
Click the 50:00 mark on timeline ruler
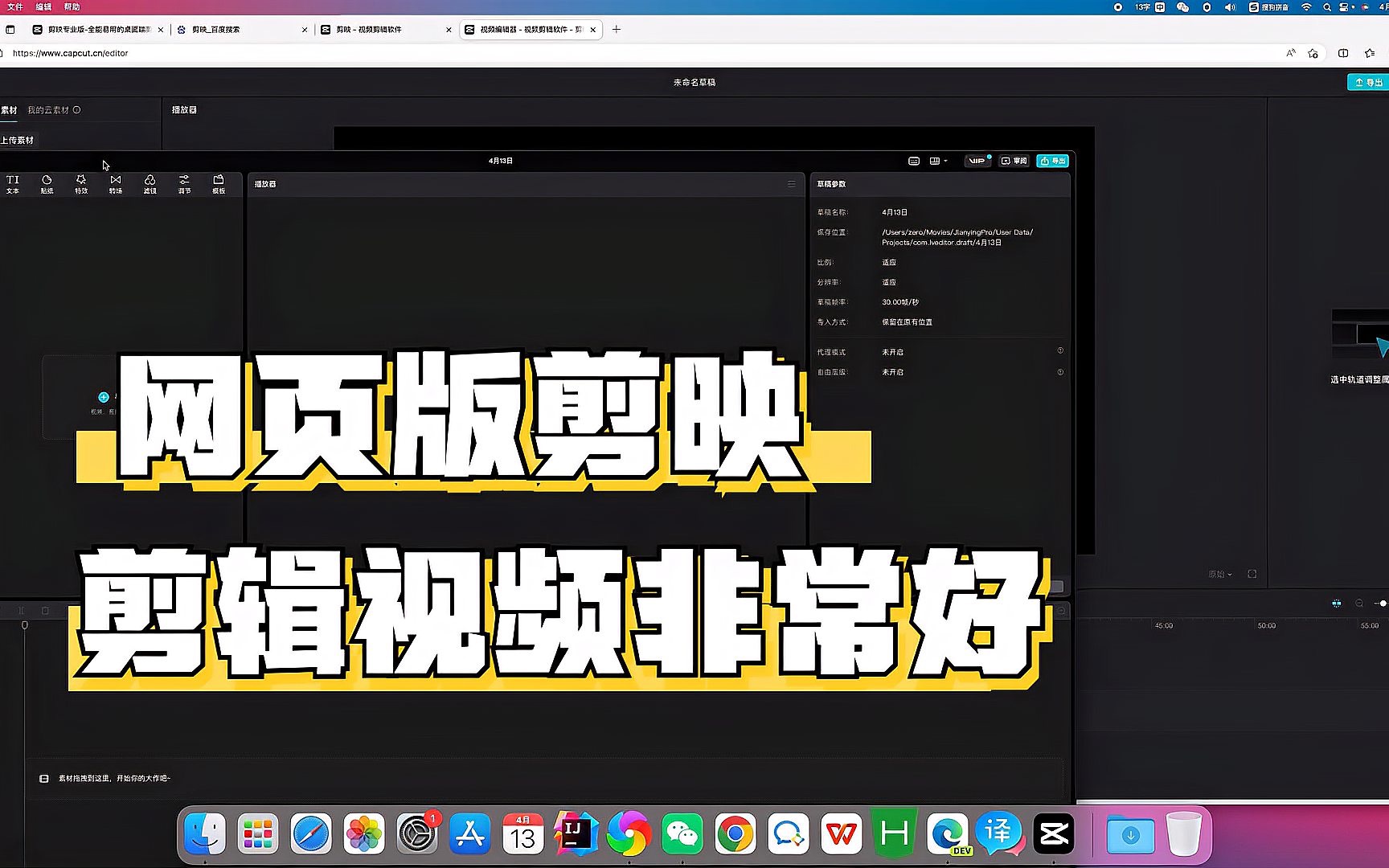point(1267,625)
